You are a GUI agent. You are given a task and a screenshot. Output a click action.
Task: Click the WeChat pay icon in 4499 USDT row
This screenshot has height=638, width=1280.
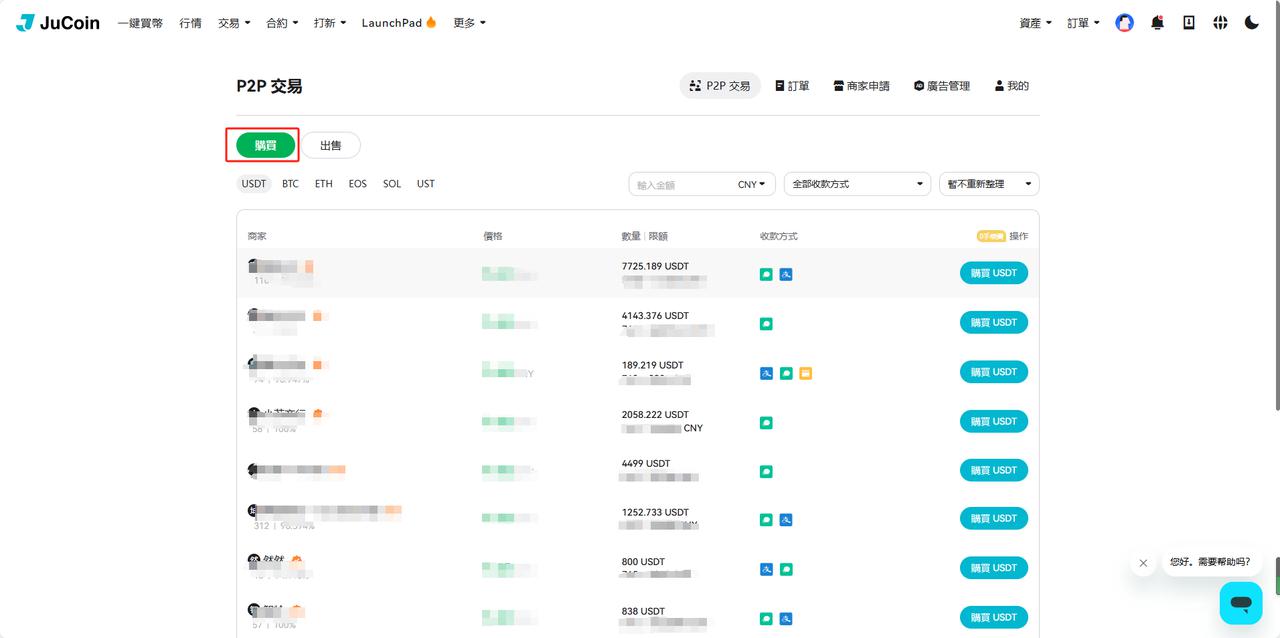pos(766,471)
